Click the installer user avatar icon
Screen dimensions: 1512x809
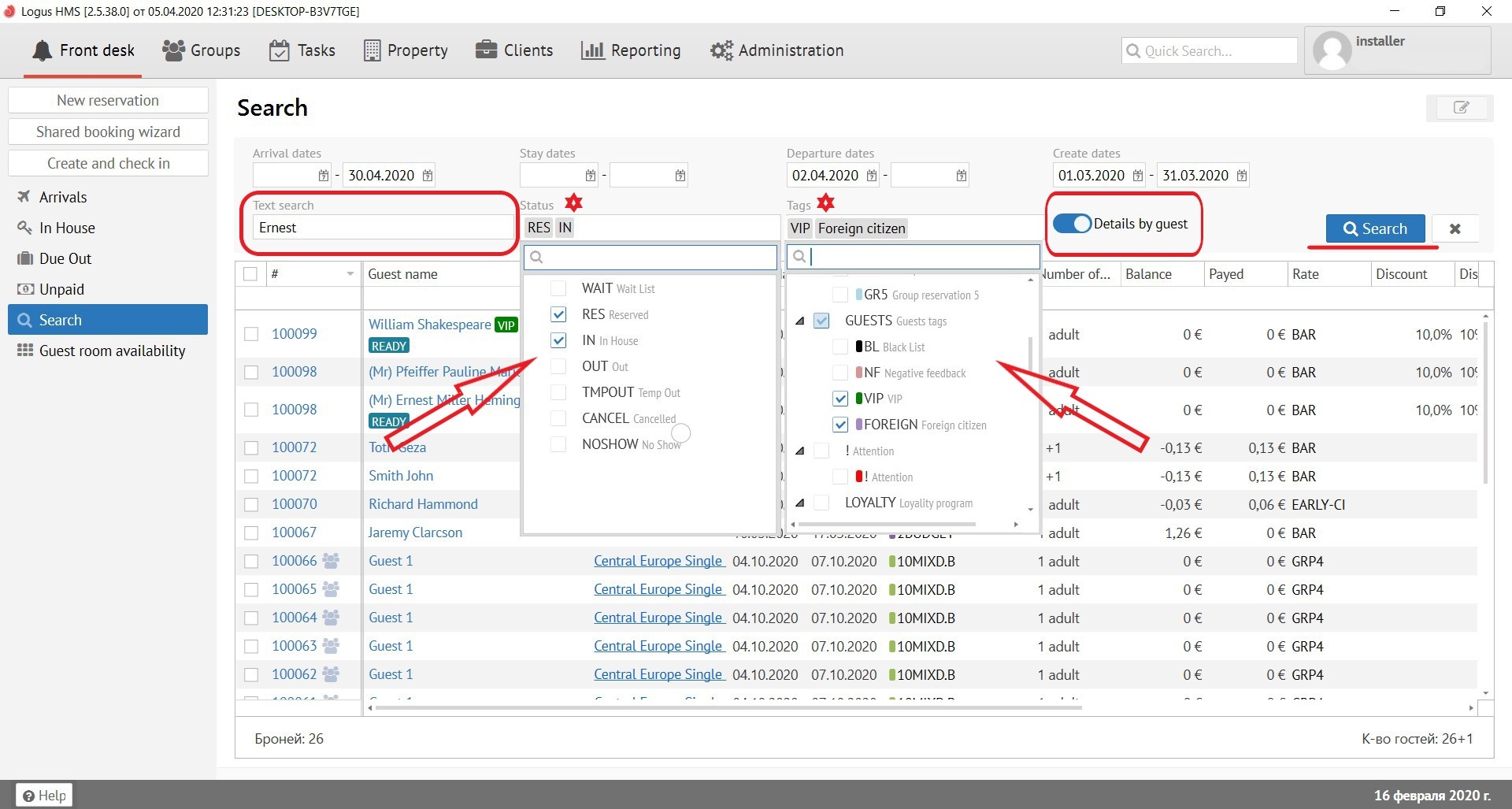(1332, 50)
